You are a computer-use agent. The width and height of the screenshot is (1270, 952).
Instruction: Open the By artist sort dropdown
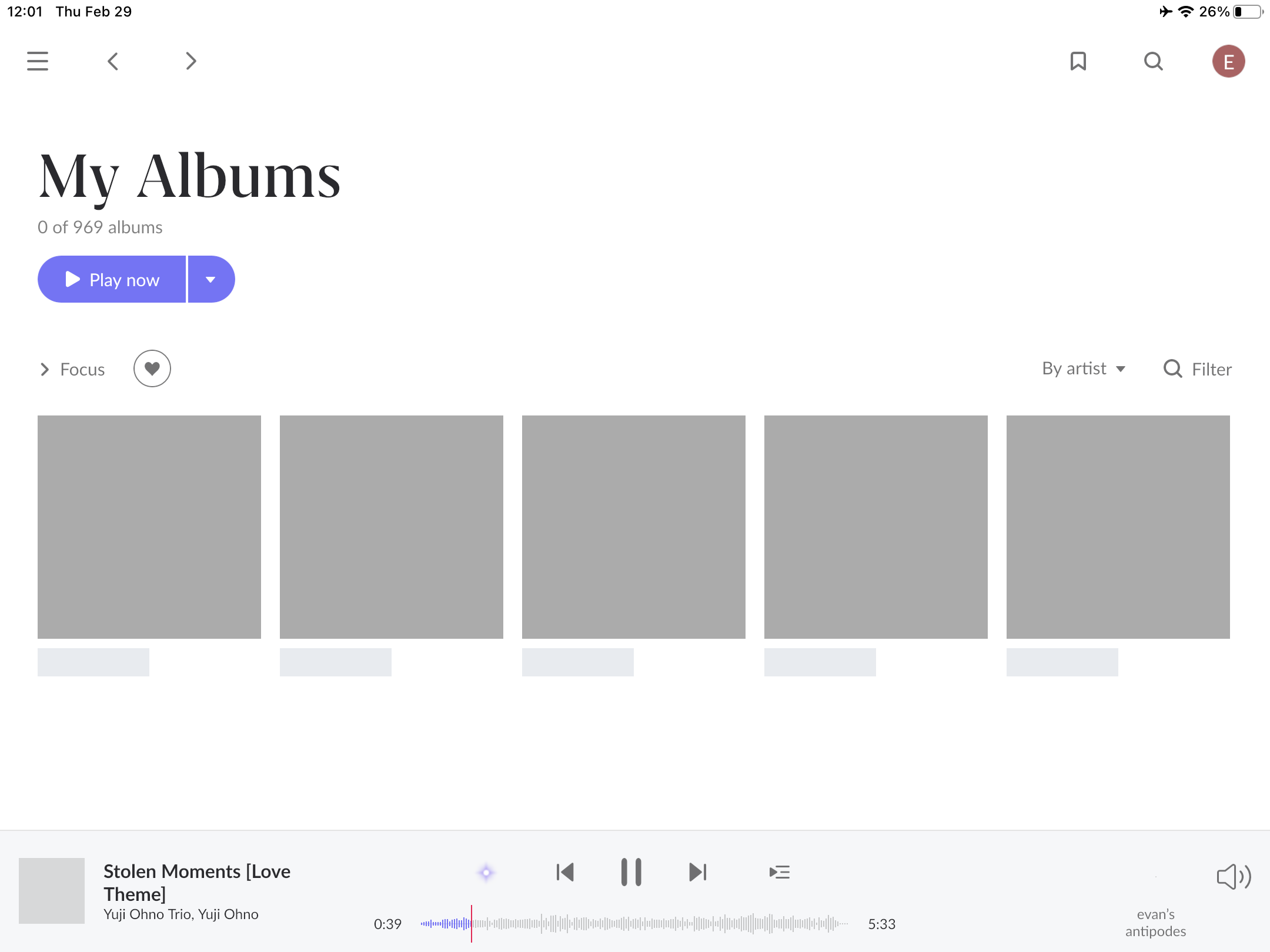click(1084, 368)
